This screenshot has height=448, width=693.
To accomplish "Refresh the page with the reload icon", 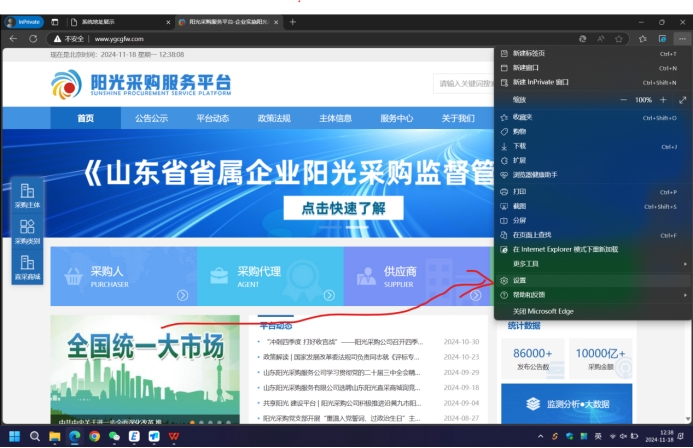I will 34,38.
